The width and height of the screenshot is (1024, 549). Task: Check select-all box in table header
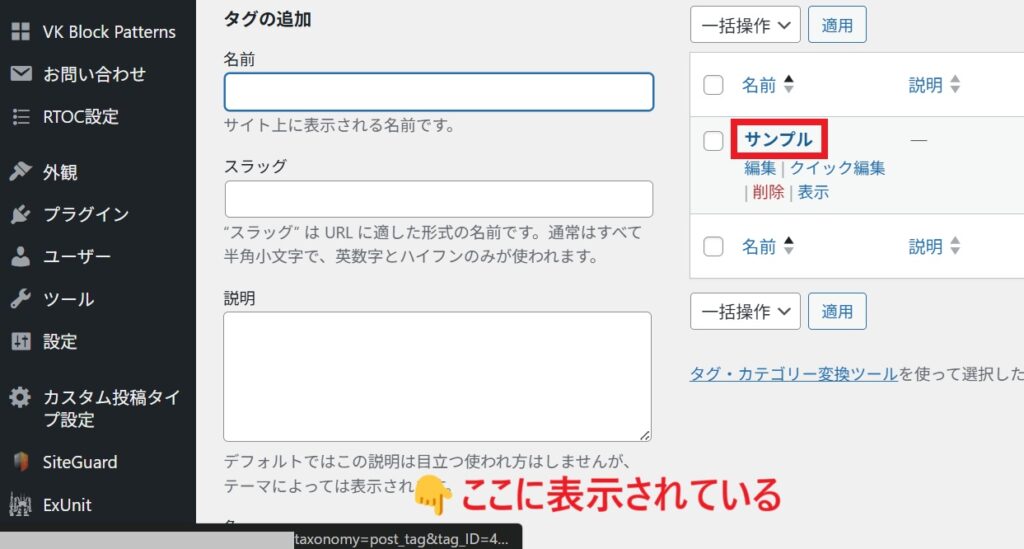click(x=713, y=85)
